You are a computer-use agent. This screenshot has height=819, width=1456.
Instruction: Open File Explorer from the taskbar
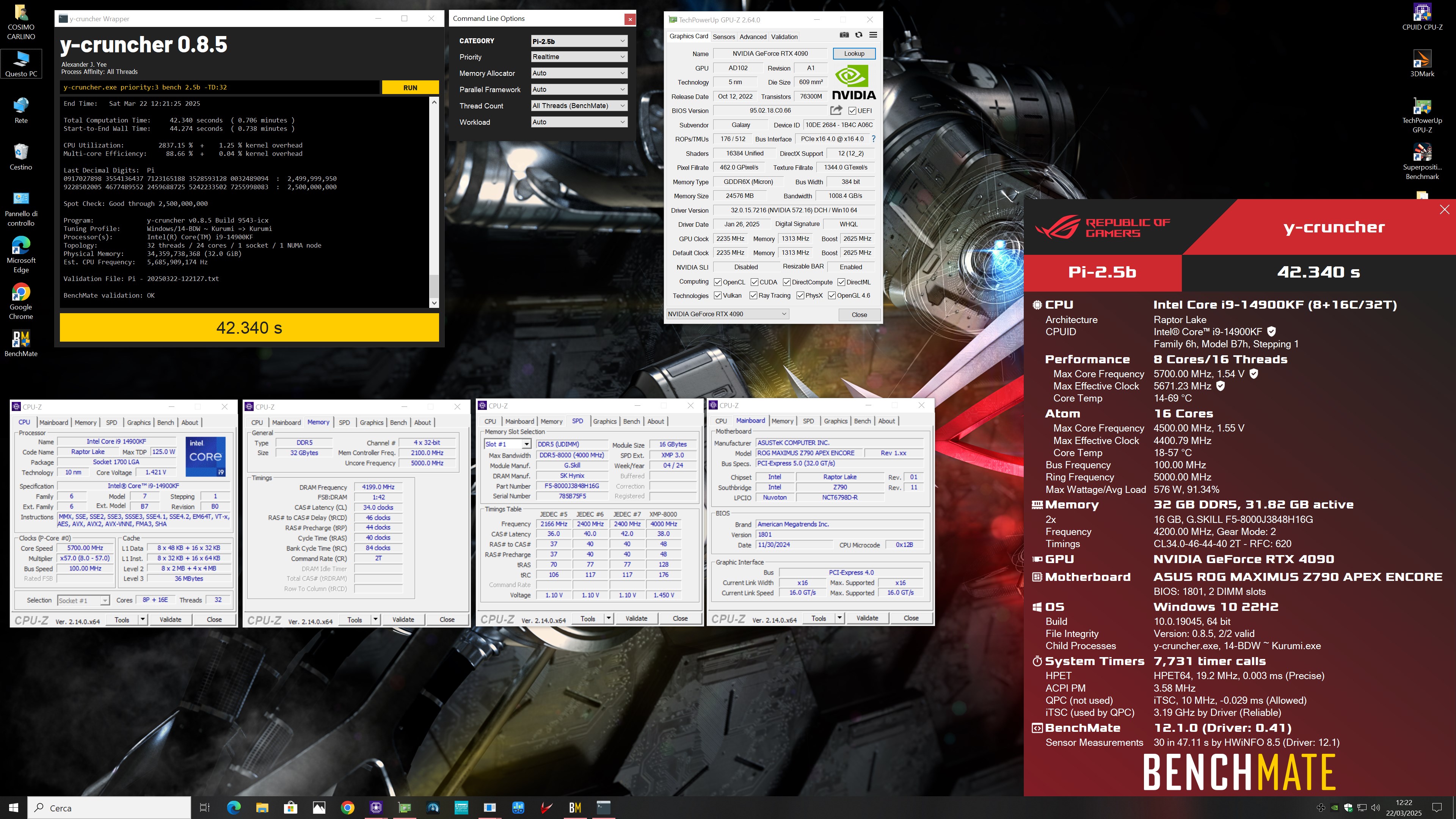coord(262,808)
